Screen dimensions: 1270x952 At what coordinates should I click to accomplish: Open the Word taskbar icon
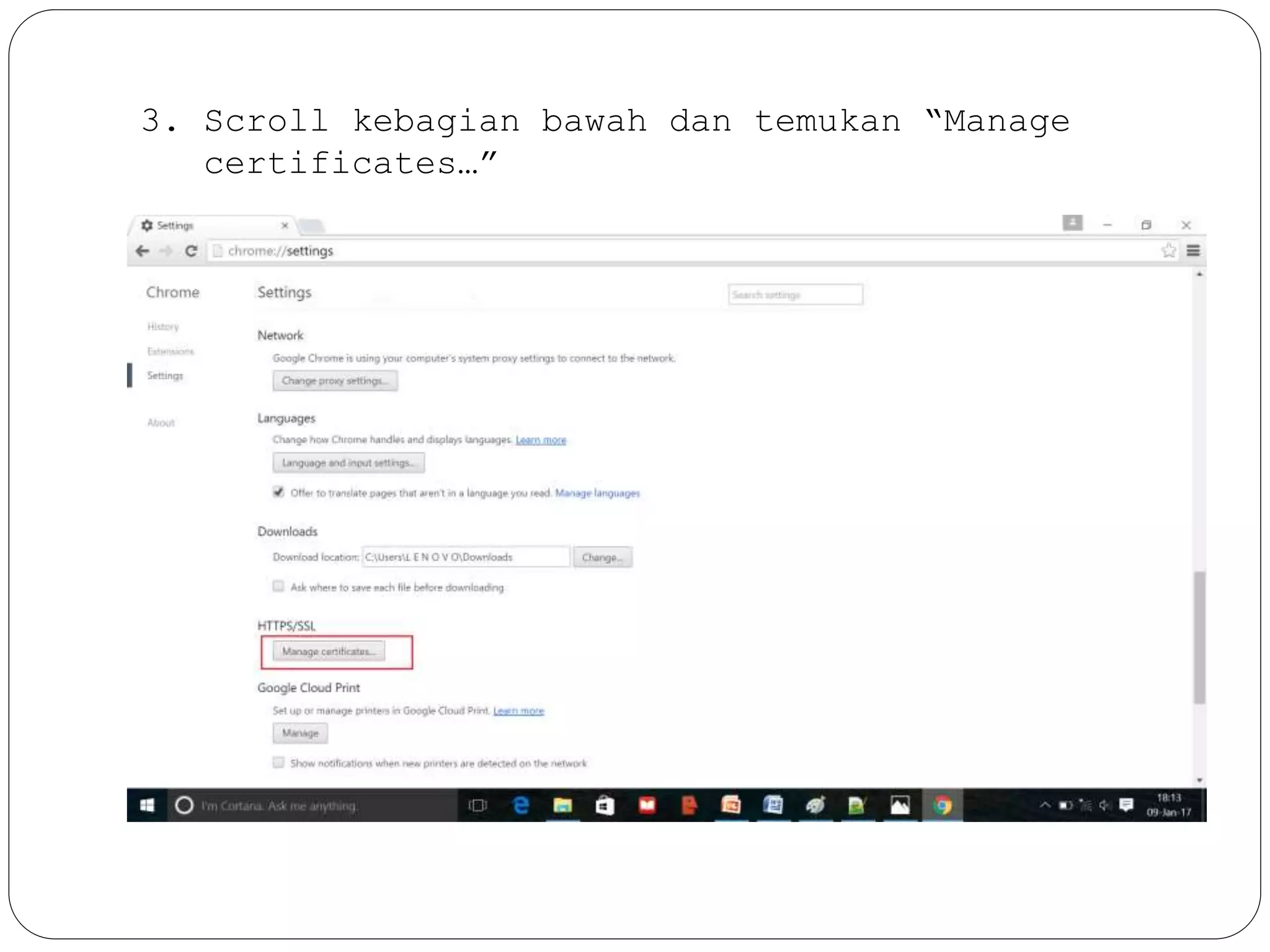[773, 805]
